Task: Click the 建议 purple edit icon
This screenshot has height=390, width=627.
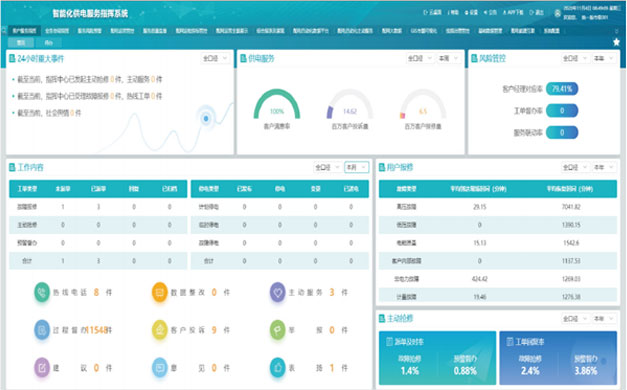Action: [x=42, y=368]
